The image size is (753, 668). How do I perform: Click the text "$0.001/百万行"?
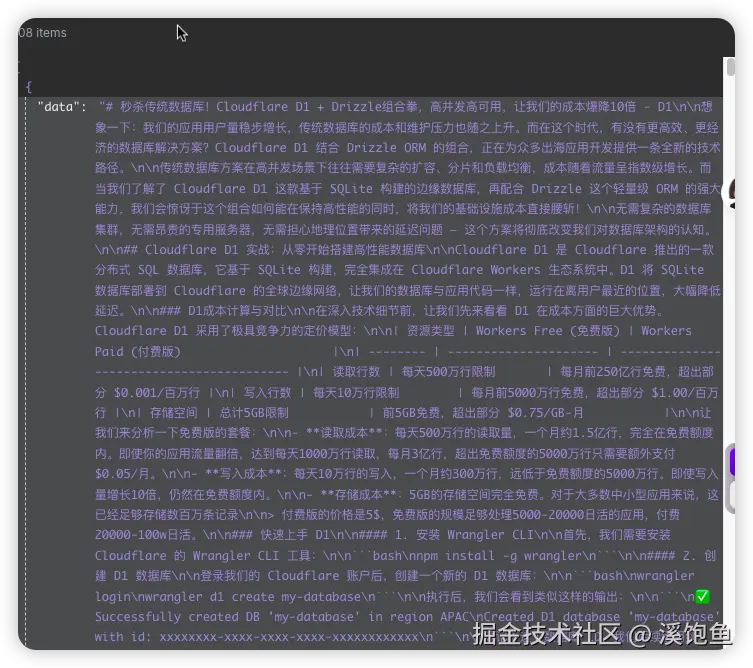(x=157, y=393)
